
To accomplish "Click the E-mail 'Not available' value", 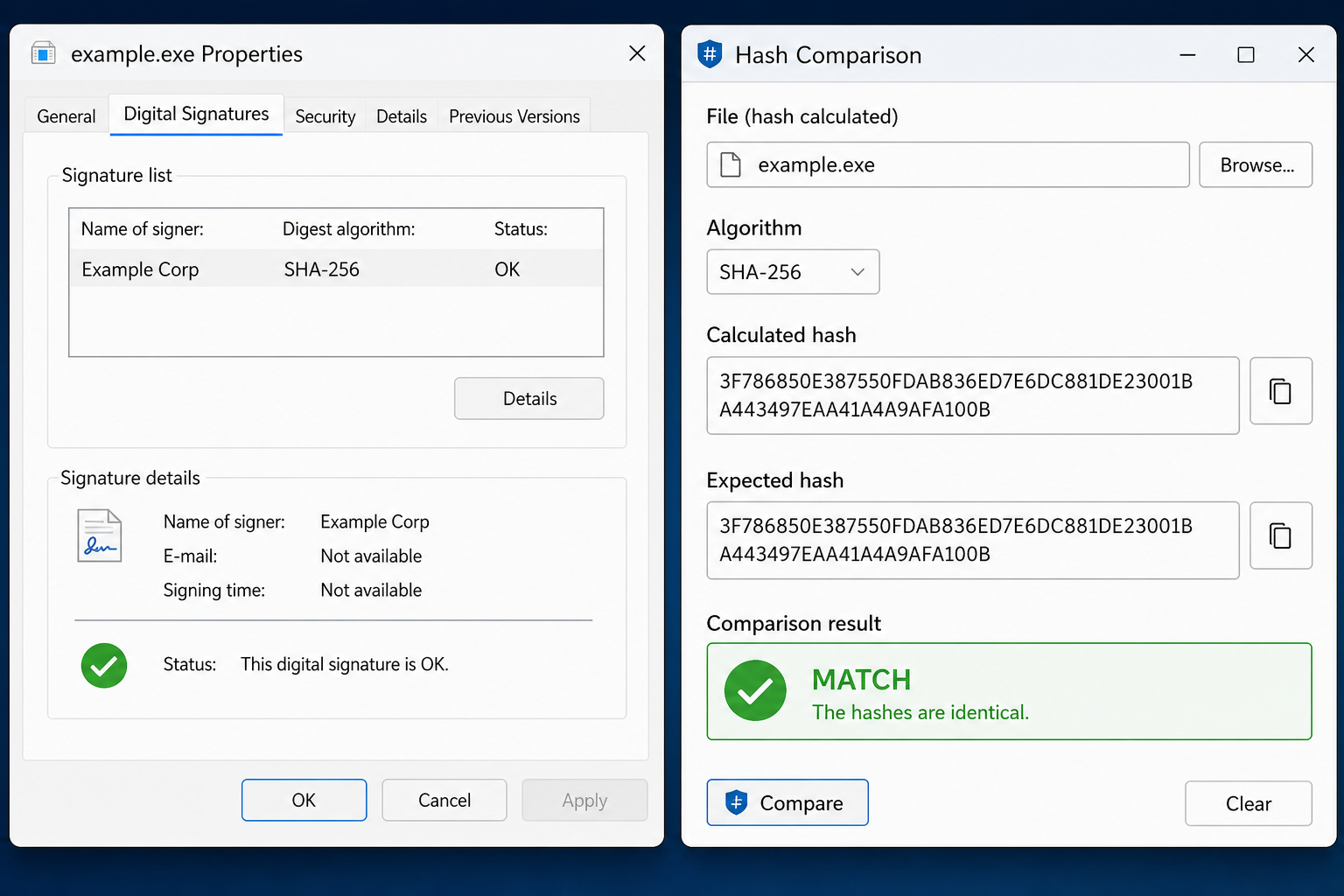I will [371, 556].
